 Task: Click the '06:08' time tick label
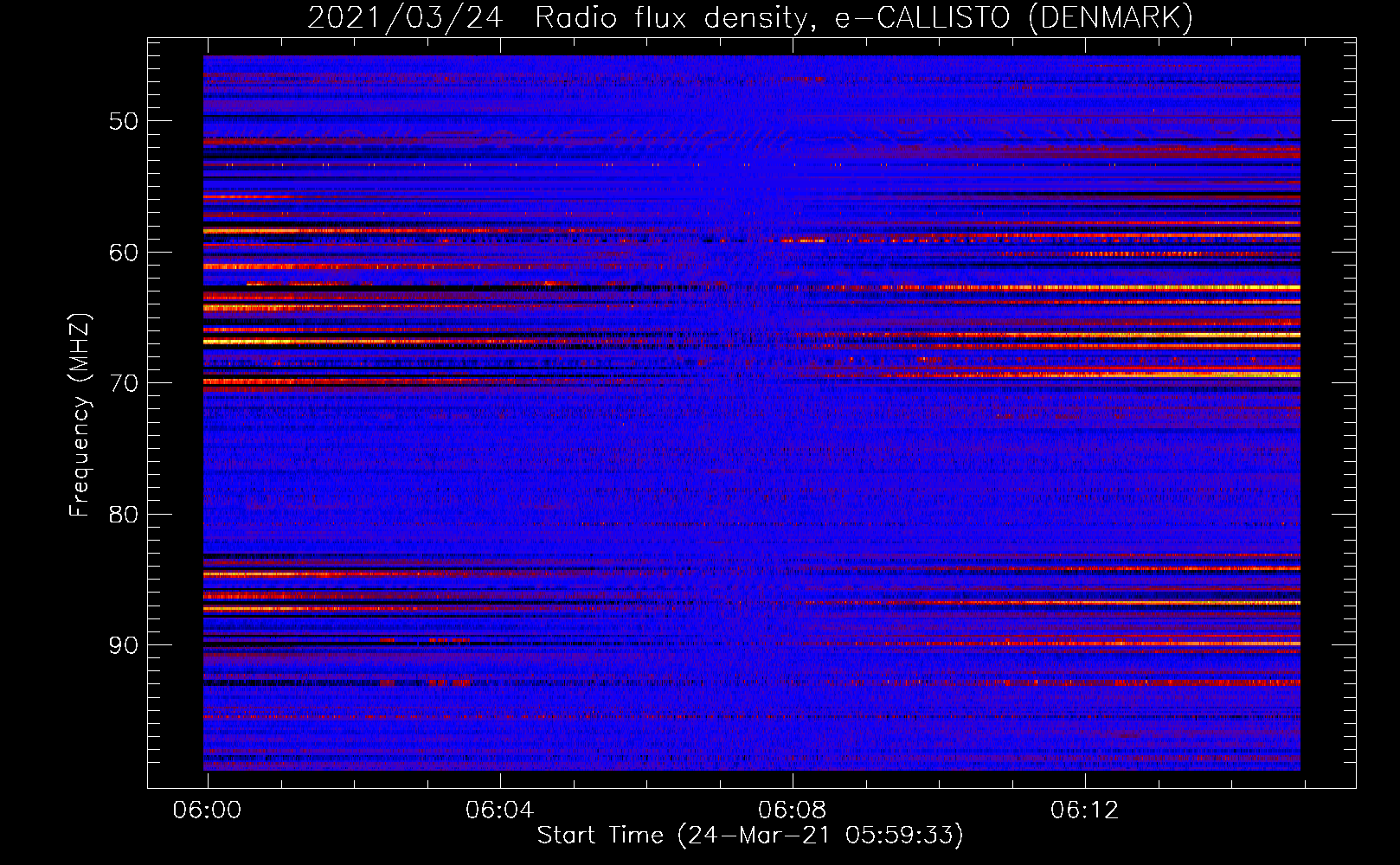point(792,811)
